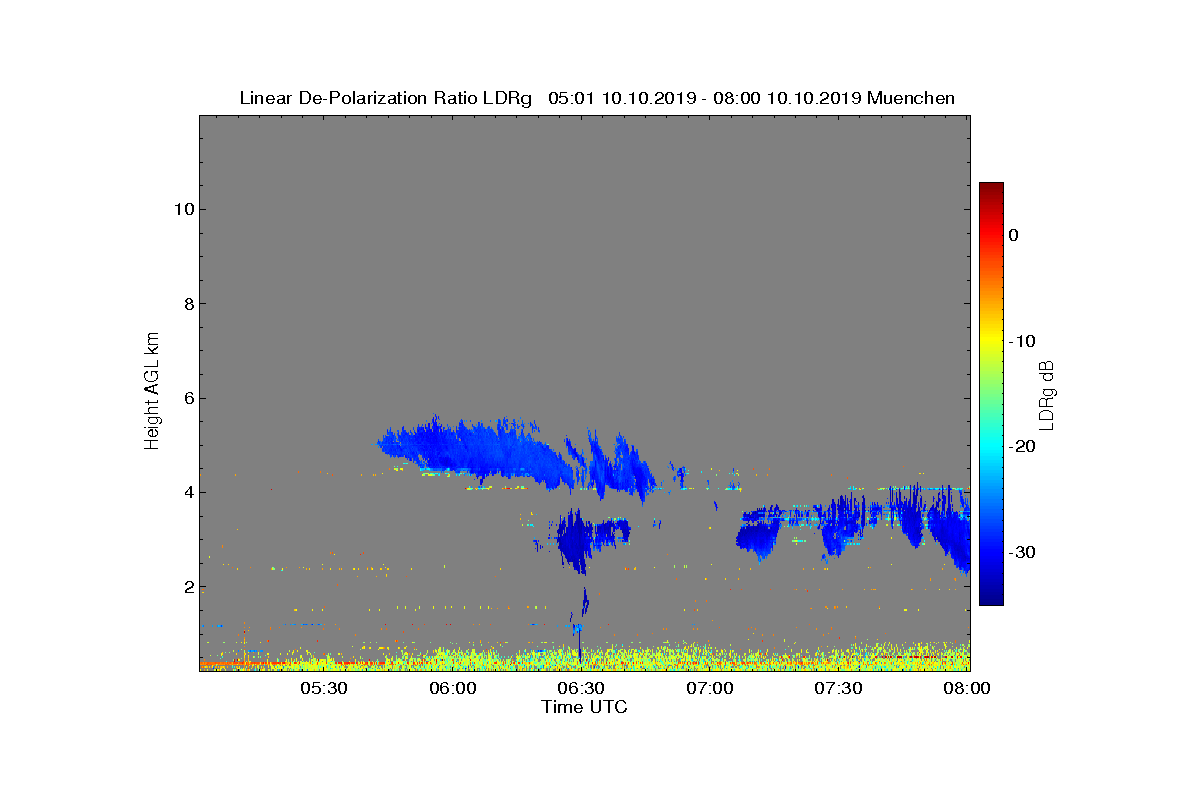
Task: Click the dark red top of the colorbar
Action: coord(991,188)
